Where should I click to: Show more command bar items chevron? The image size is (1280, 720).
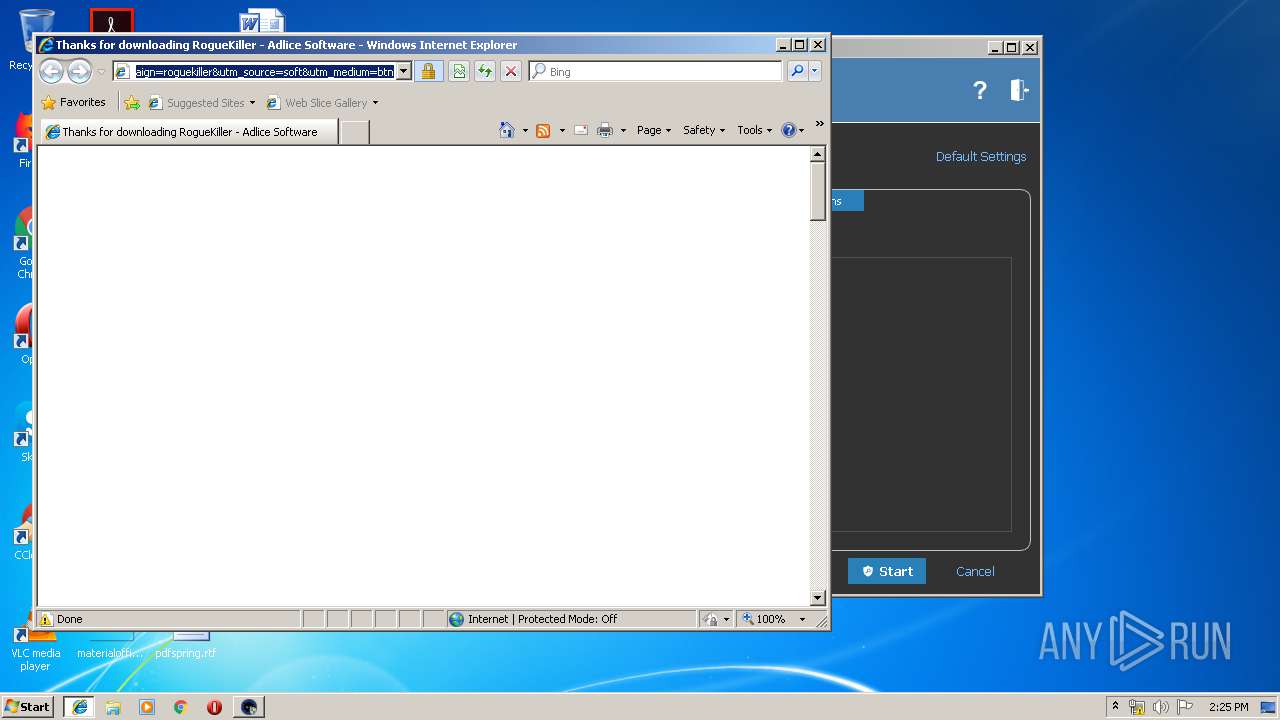pos(820,124)
